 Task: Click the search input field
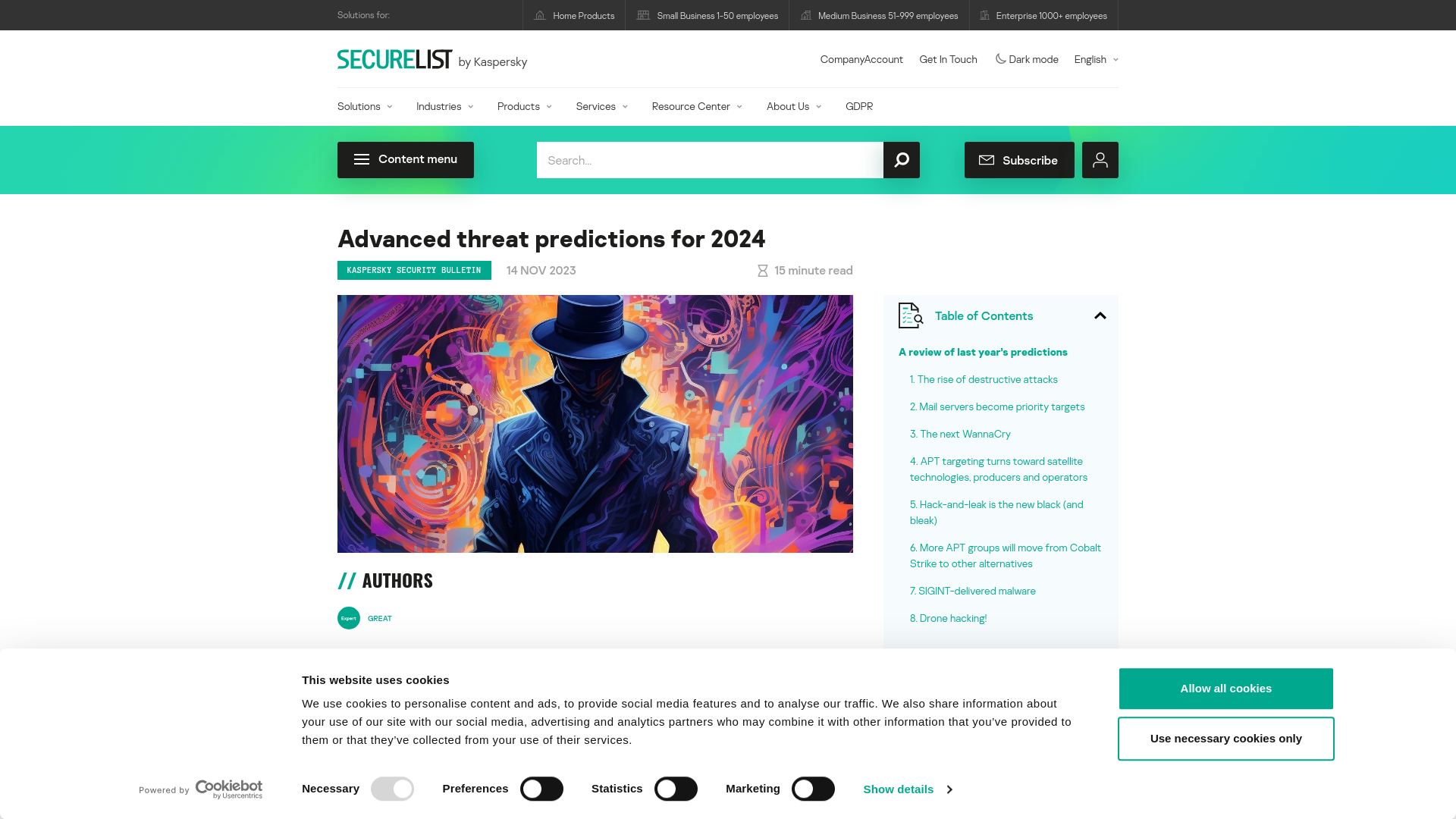(x=709, y=159)
